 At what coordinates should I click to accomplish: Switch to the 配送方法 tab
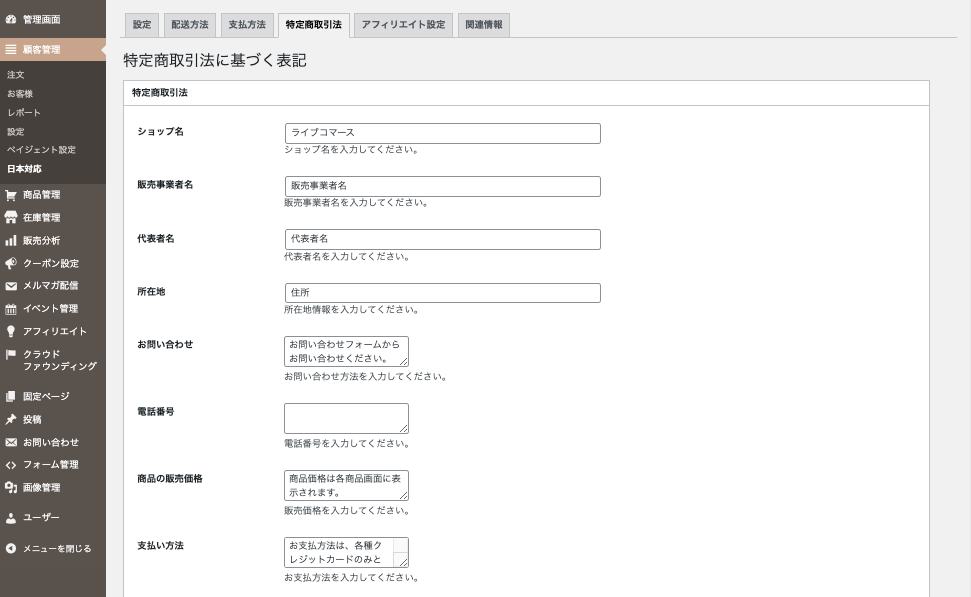189,25
